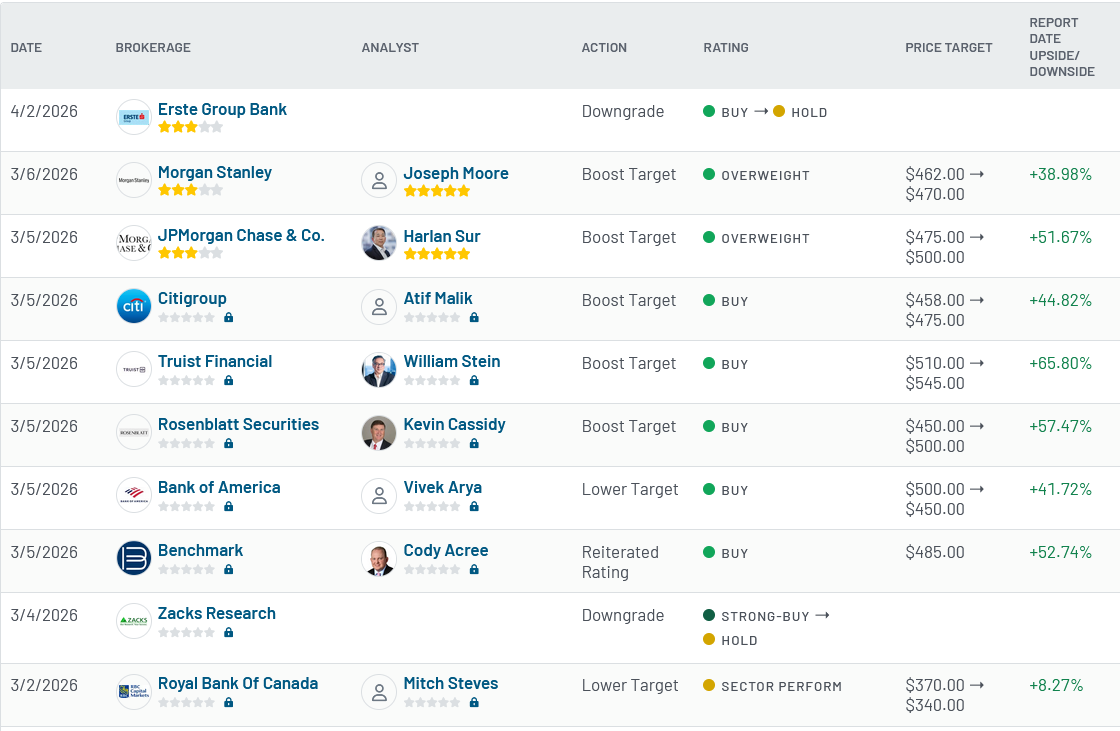Screen dimensions: 1120x731
Task: Click the +65.80% upside value
Action: click(1060, 363)
